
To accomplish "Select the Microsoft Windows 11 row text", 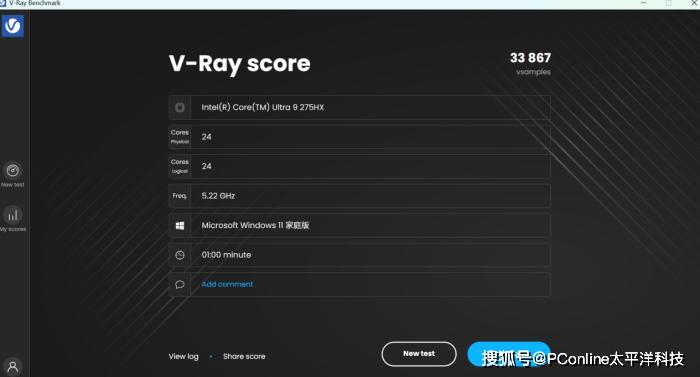I will coord(255,225).
